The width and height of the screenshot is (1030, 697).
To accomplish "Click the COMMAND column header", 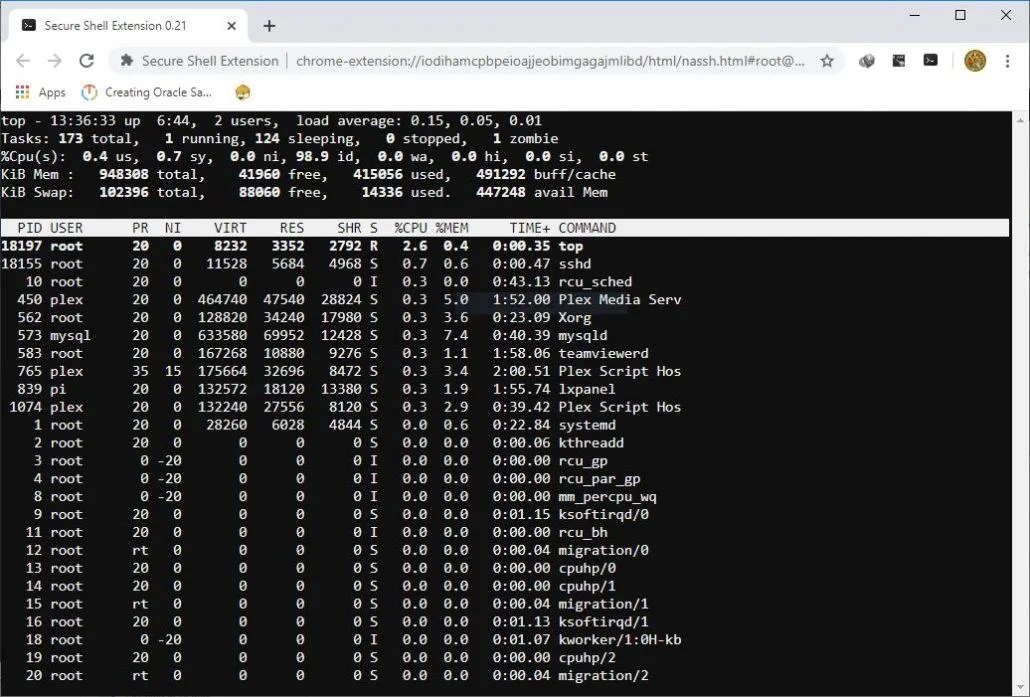I will point(587,228).
